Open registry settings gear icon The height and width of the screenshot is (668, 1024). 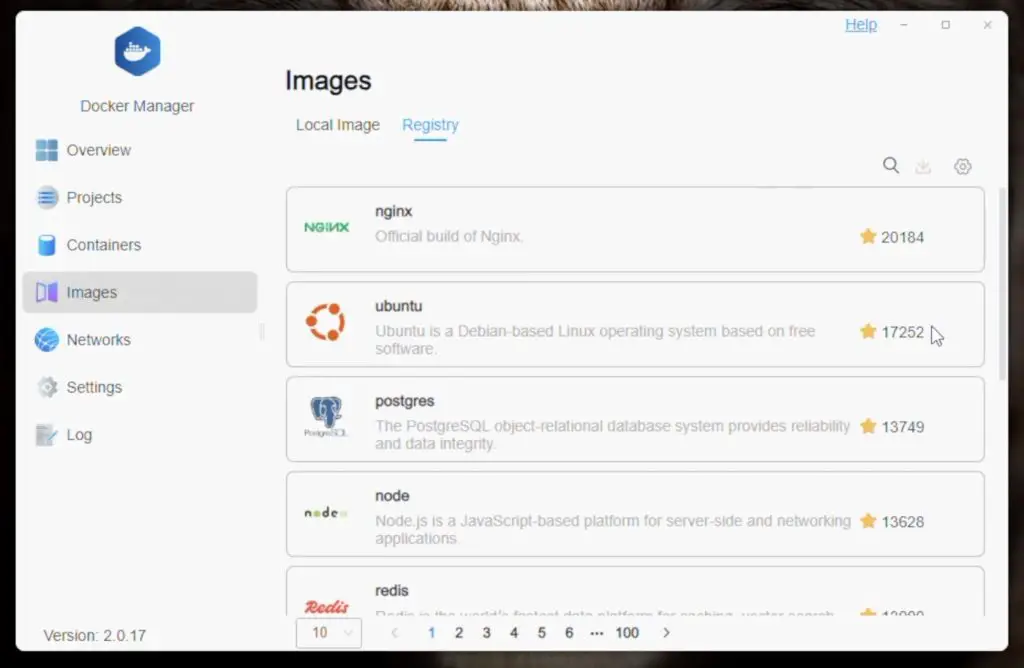coord(962,166)
